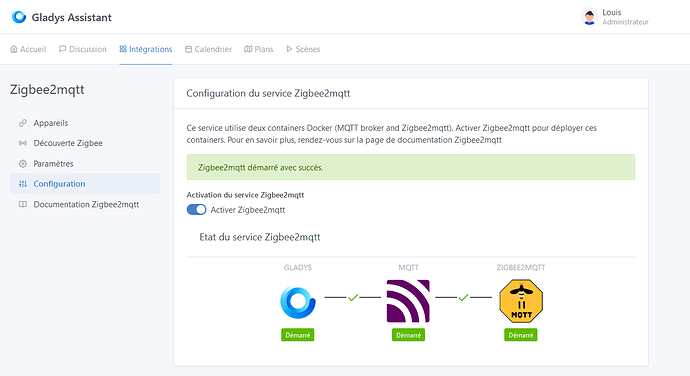Click the checkmark between Gladys and MQTT
The width and height of the screenshot is (690, 376).
[353, 298]
